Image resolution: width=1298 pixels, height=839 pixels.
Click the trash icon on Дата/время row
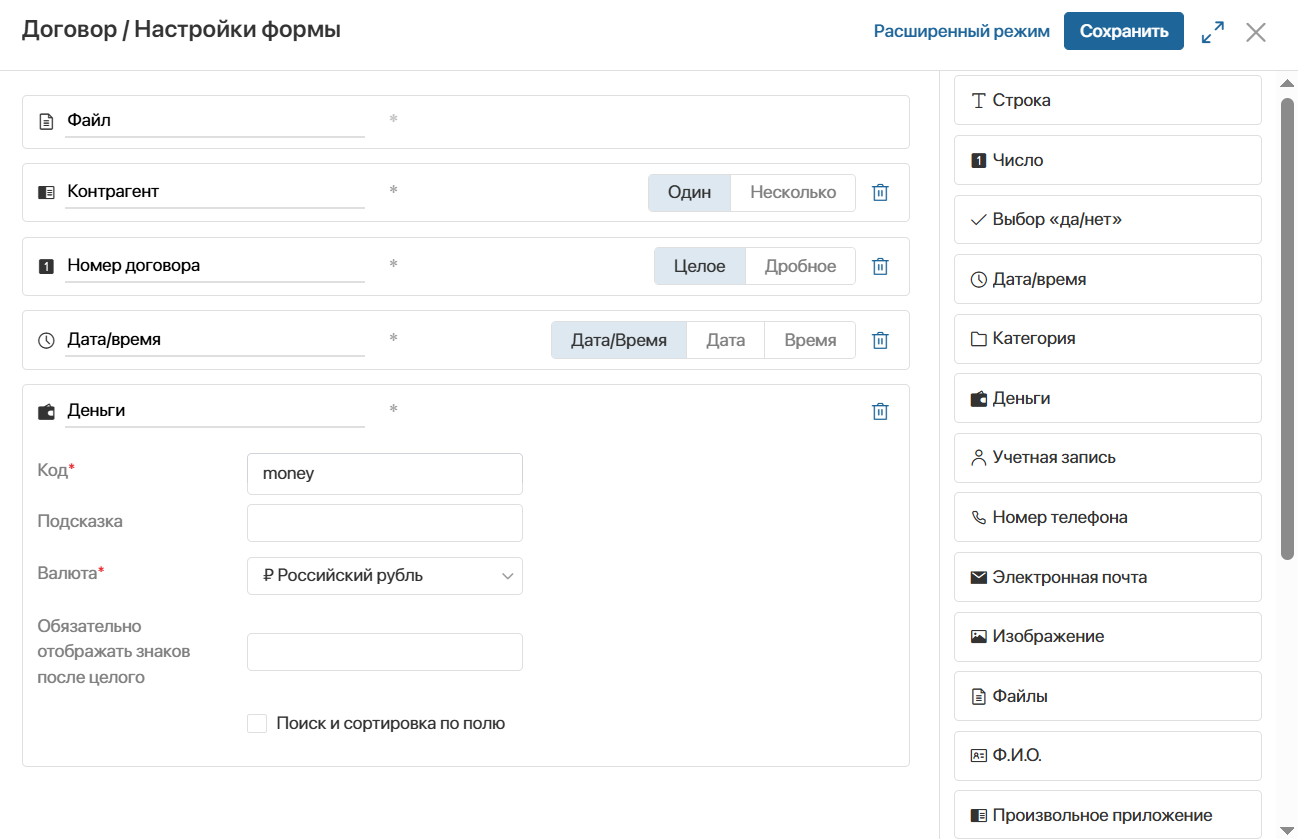click(880, 340)
